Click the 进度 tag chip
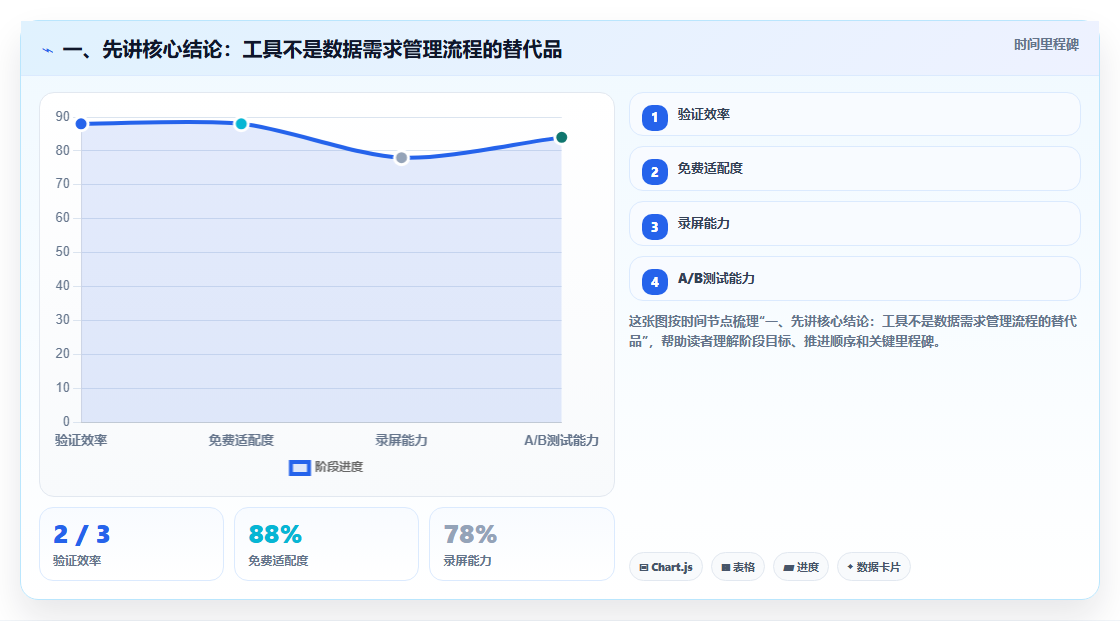1120x621 pixels. (801, 567)
